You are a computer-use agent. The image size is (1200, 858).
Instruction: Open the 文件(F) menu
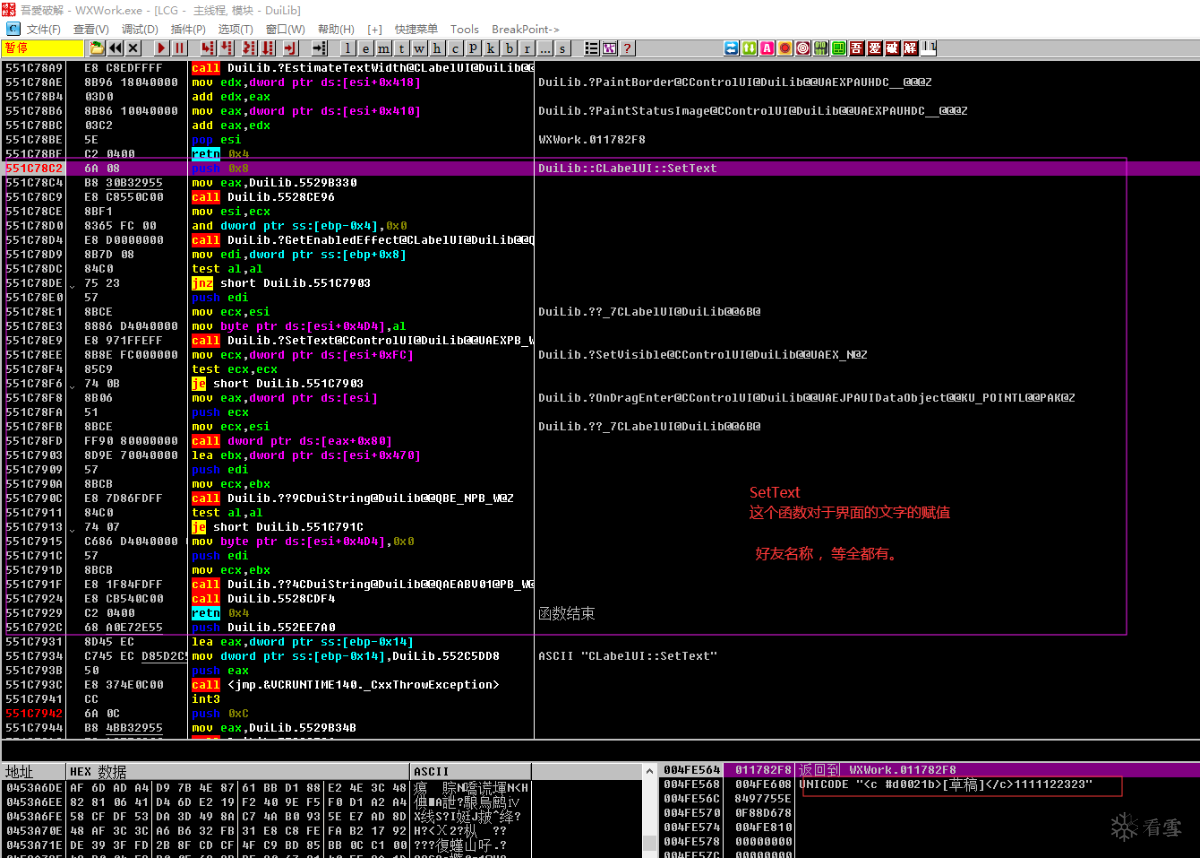click(43, 29)
